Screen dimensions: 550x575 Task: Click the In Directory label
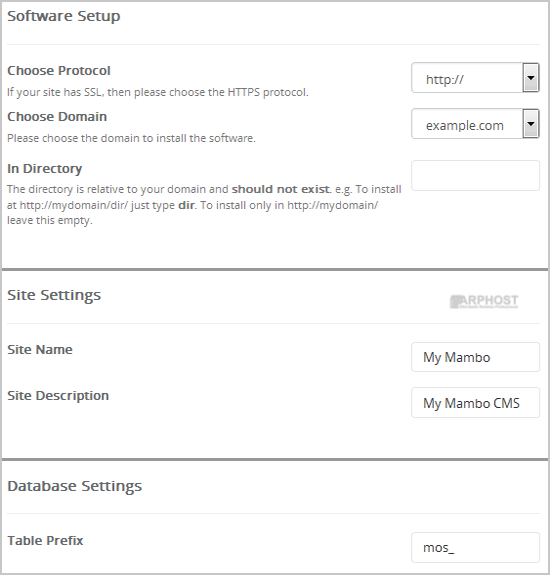click(x=44, y=169)
